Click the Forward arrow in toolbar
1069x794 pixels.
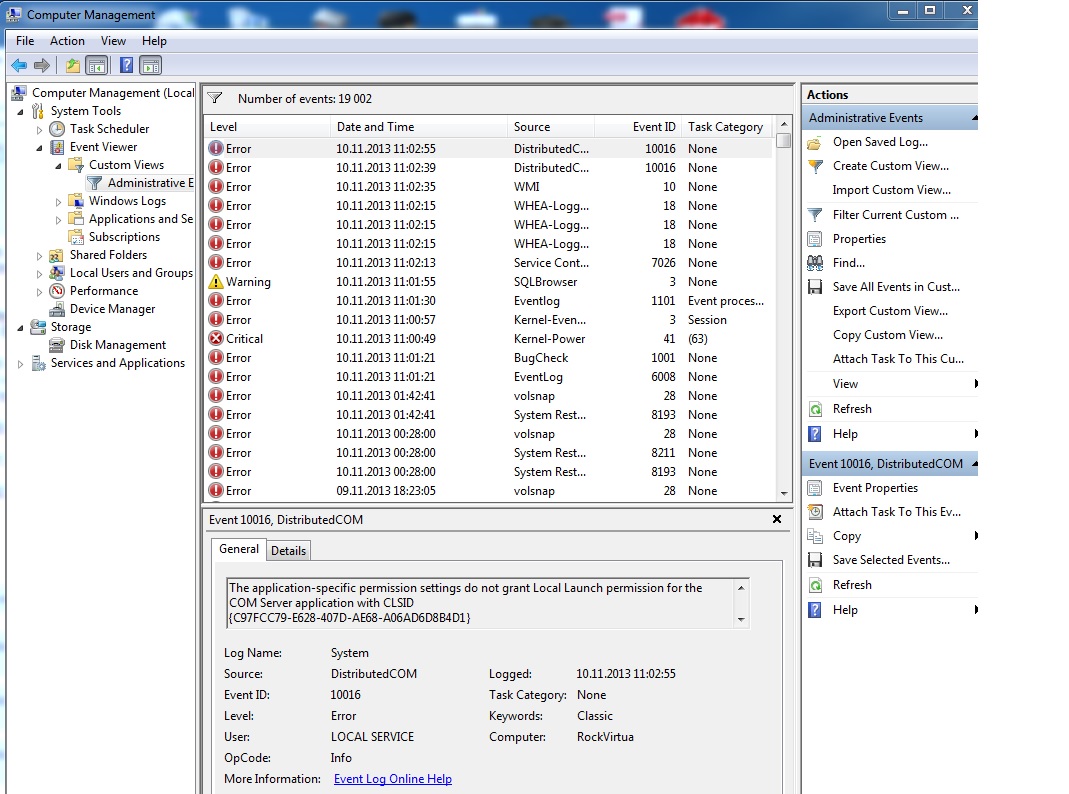(42, 65)
